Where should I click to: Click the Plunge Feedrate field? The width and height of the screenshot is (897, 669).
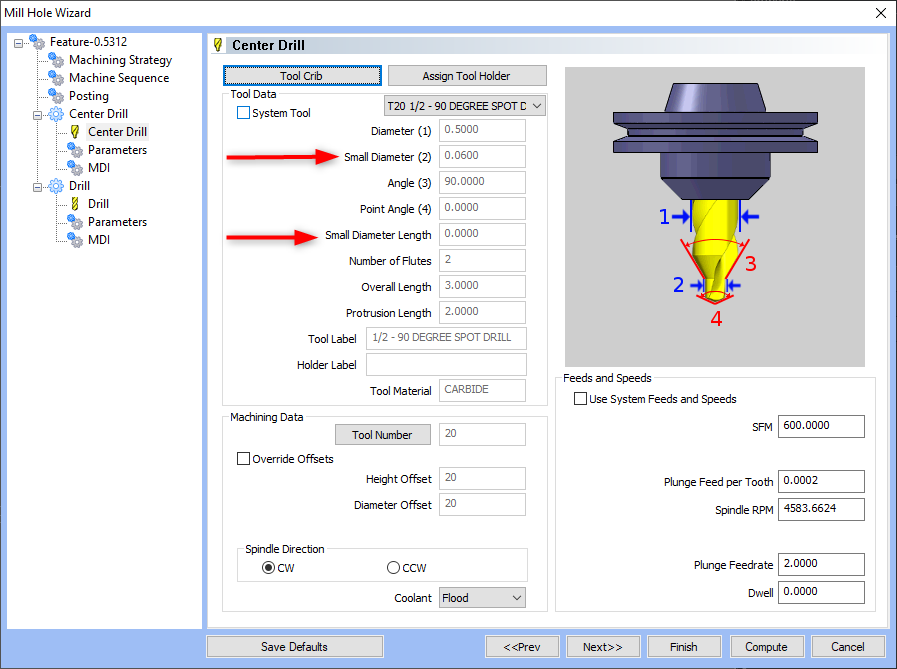click(x=821, y=564)
